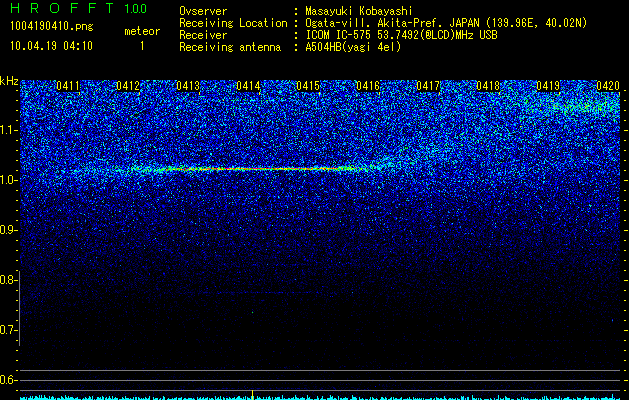The image size is (629, 400).
Task: Click the 0417 time marker
Action: 428,85
